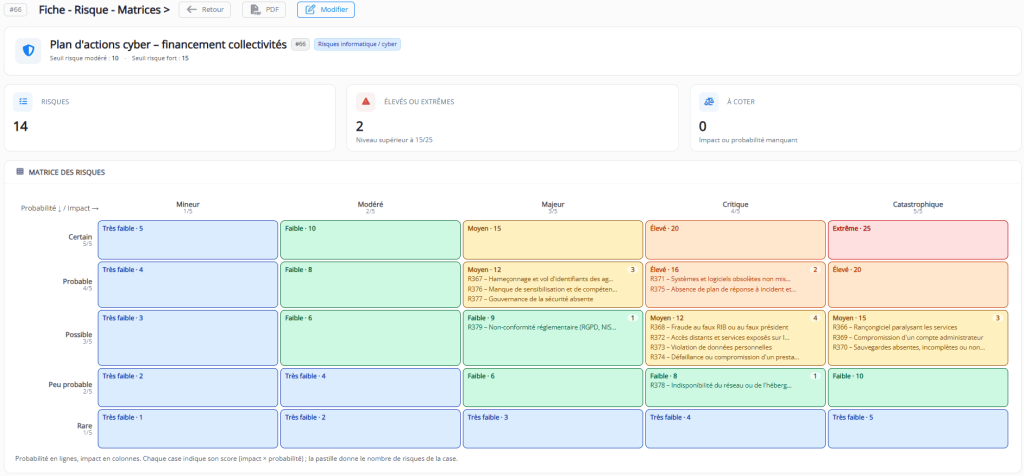Select the Faible · 6 cell in the Peu probable row

pyautogui.click(x=552, y=387)
